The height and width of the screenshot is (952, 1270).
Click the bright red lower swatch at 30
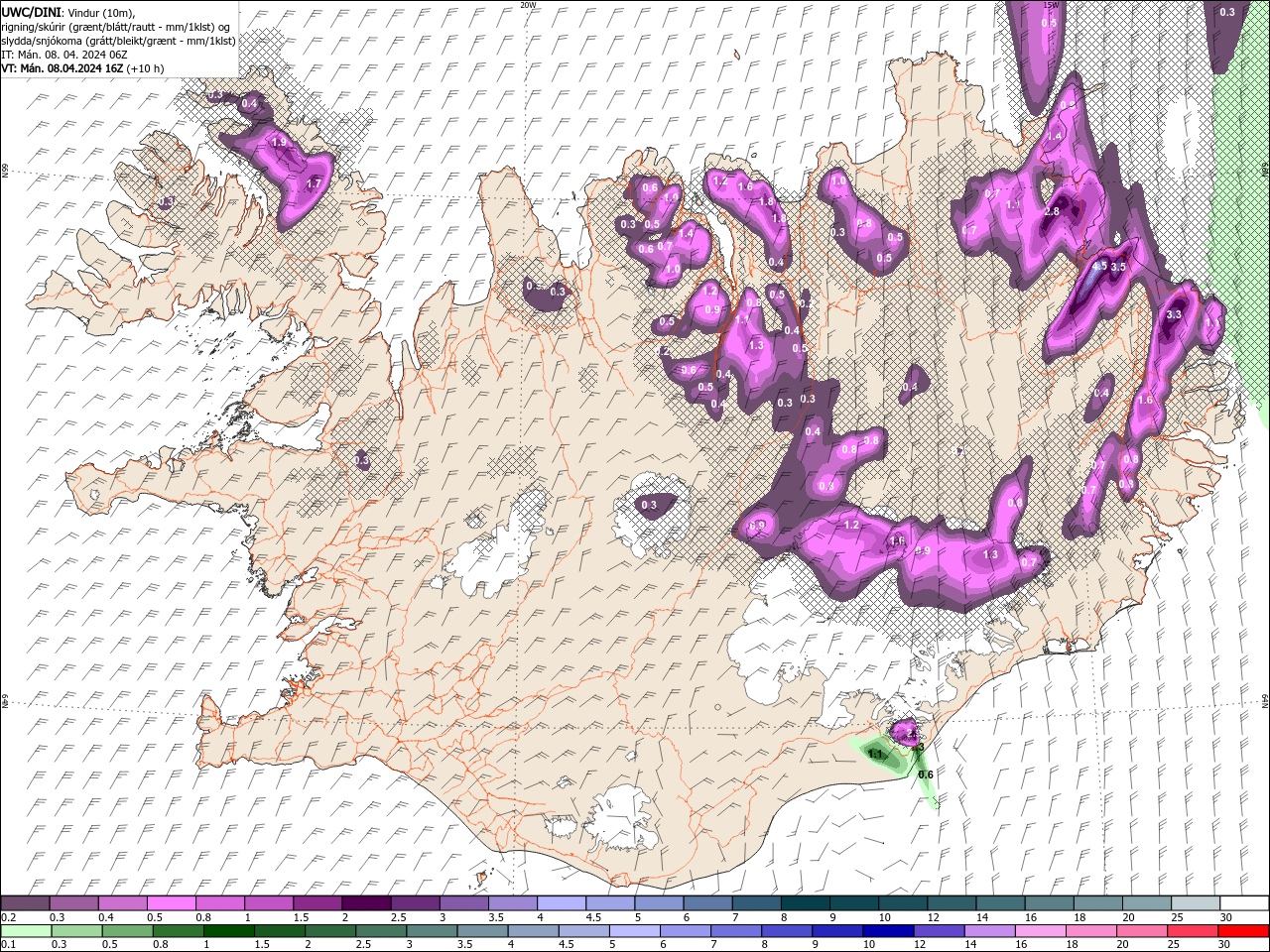pyautogui.click(x=1242, y=930)
